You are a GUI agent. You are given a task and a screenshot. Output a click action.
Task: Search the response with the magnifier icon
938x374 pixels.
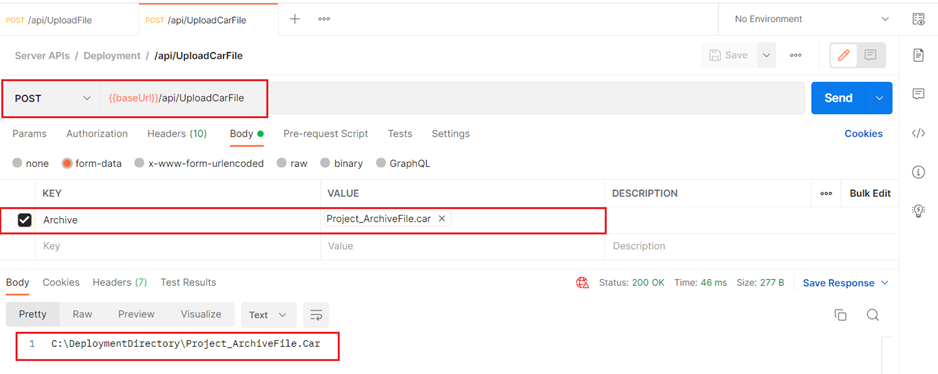click(873, 315)
